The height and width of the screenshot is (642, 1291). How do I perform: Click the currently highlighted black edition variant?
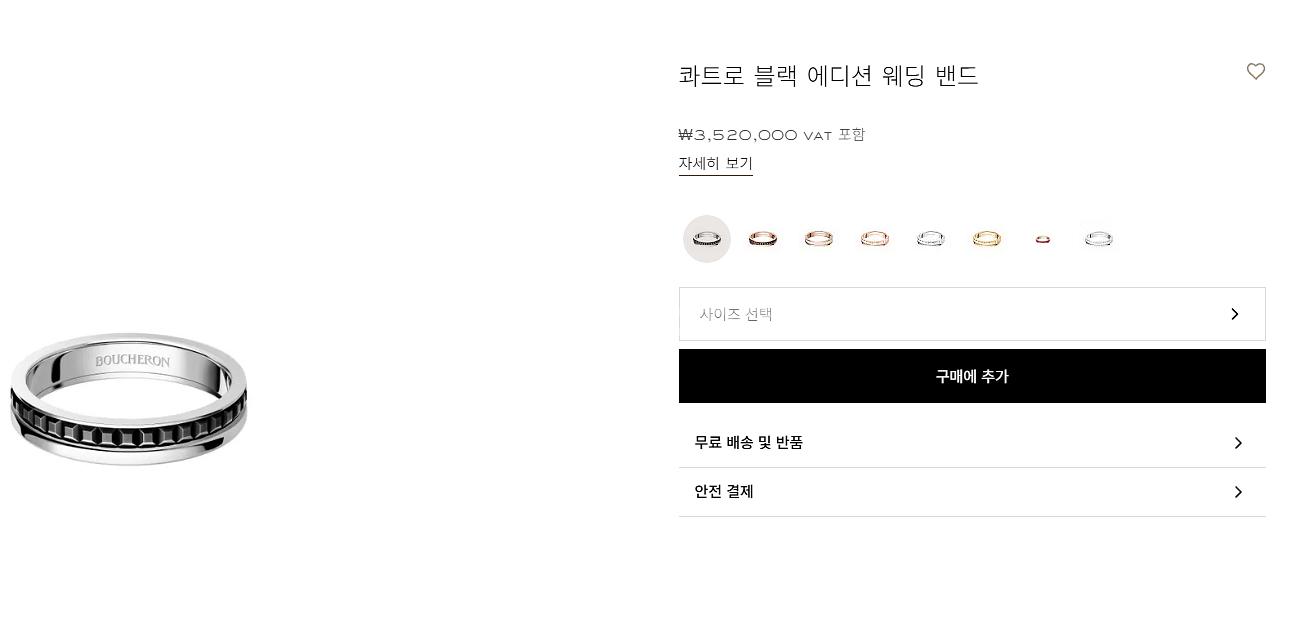point(707,239)
